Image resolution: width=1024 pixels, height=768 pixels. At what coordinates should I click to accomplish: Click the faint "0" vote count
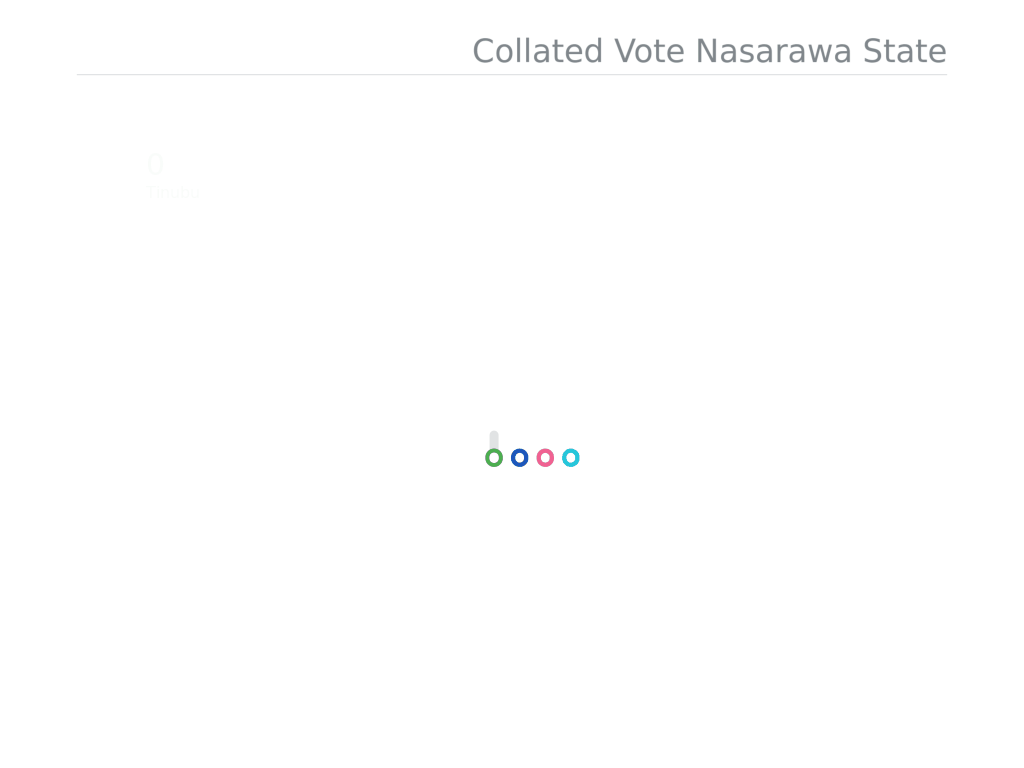155,165
